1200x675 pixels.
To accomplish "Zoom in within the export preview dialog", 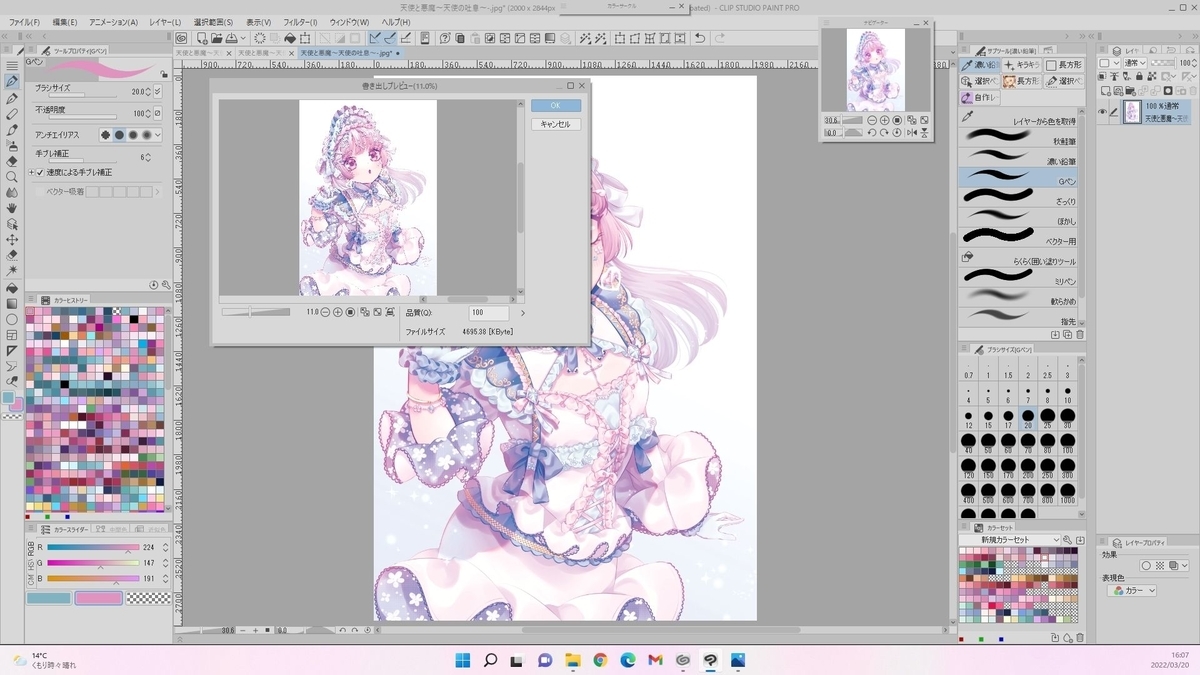I will [338, 312].
